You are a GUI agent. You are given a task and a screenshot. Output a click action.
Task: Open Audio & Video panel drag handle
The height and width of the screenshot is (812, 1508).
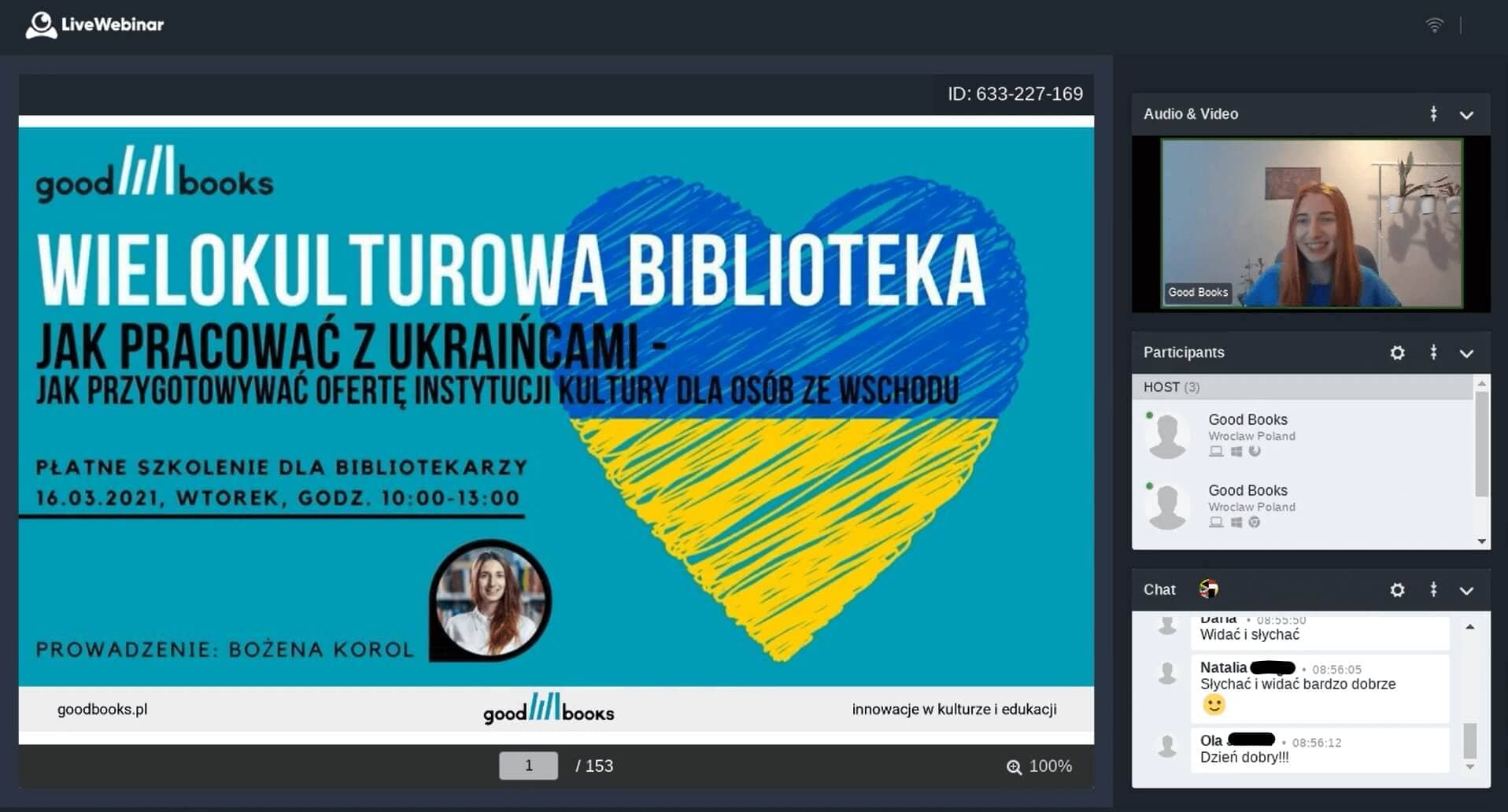click(x=1433, y=114)
